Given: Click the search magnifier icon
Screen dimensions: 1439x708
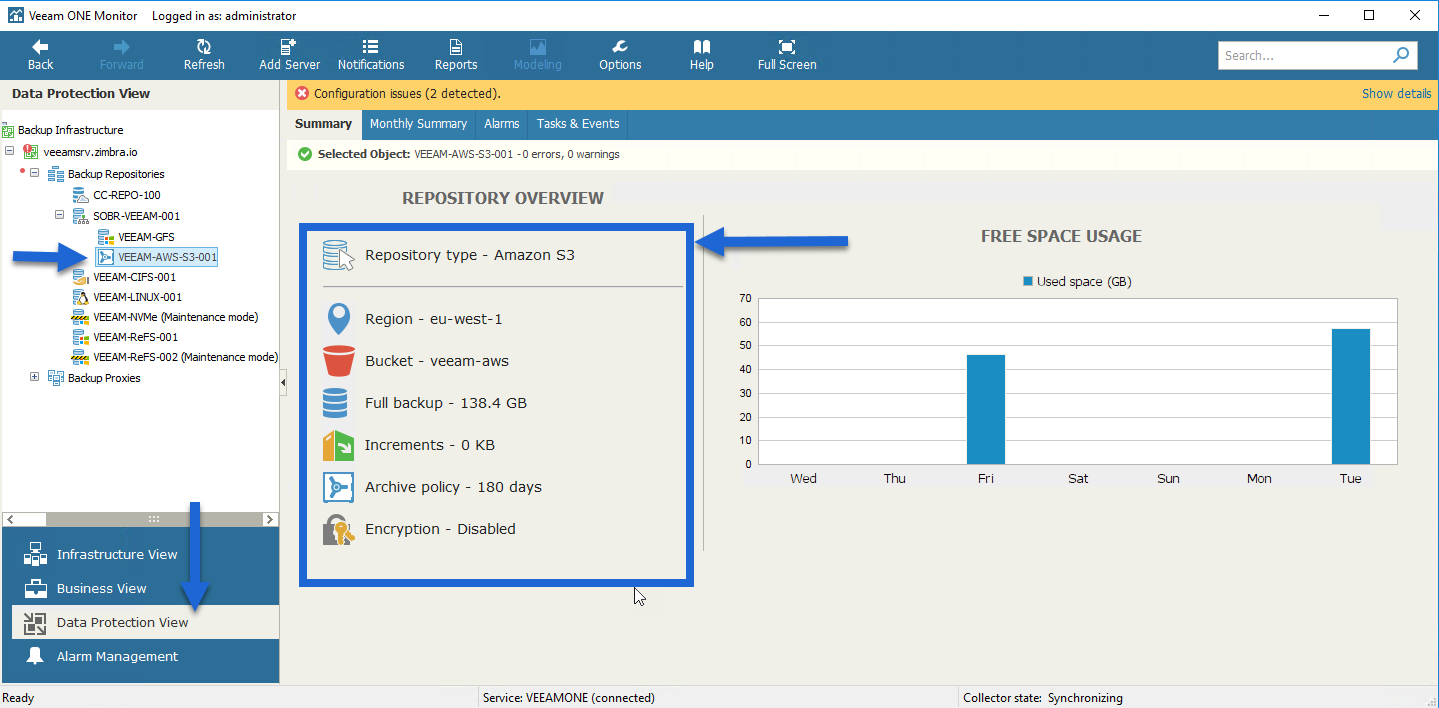Looking at the screenshot, I should tap(1401, 55).
